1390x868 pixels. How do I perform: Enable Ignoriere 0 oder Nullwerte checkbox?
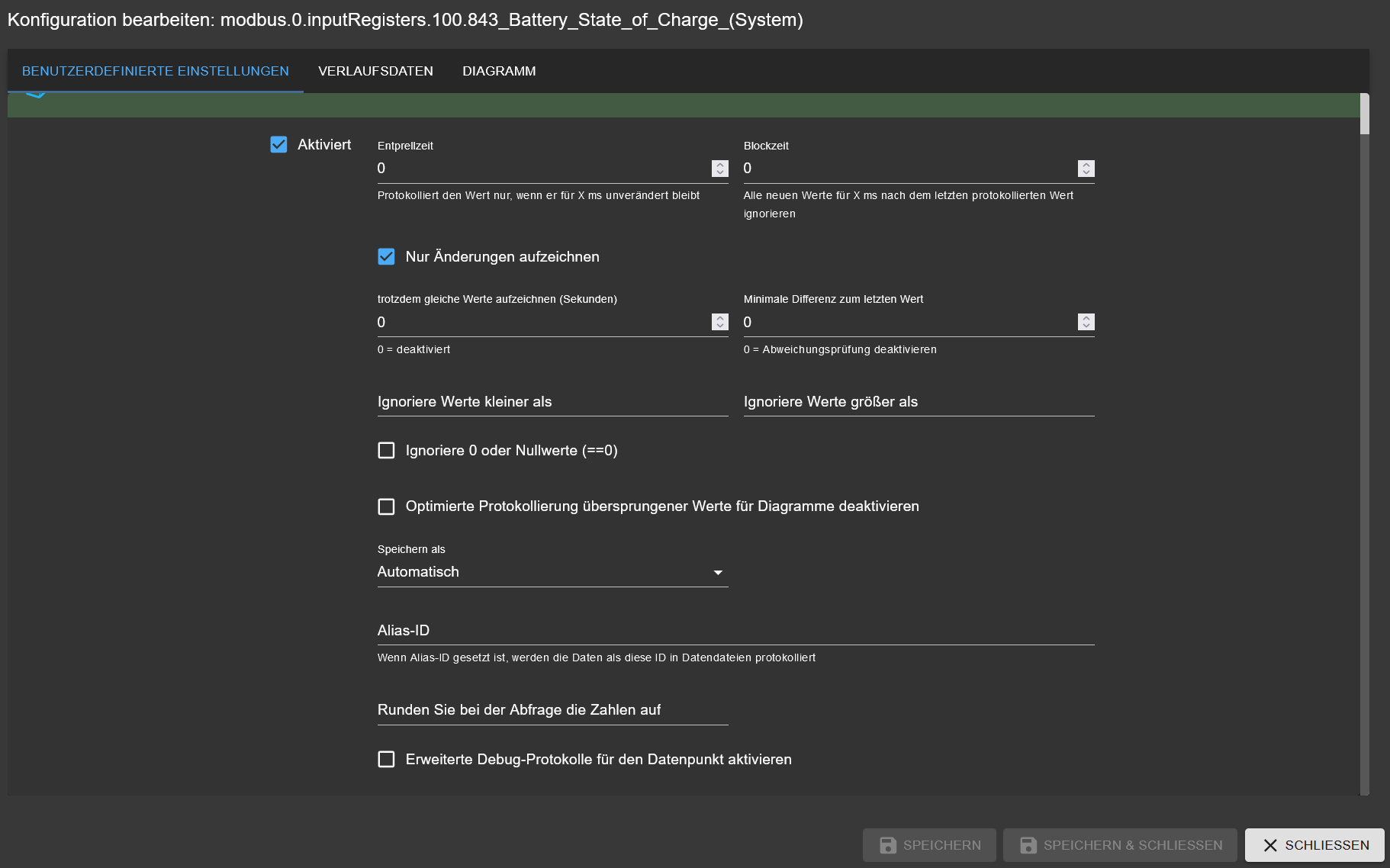pyautogui.click(x=386, y=451)
